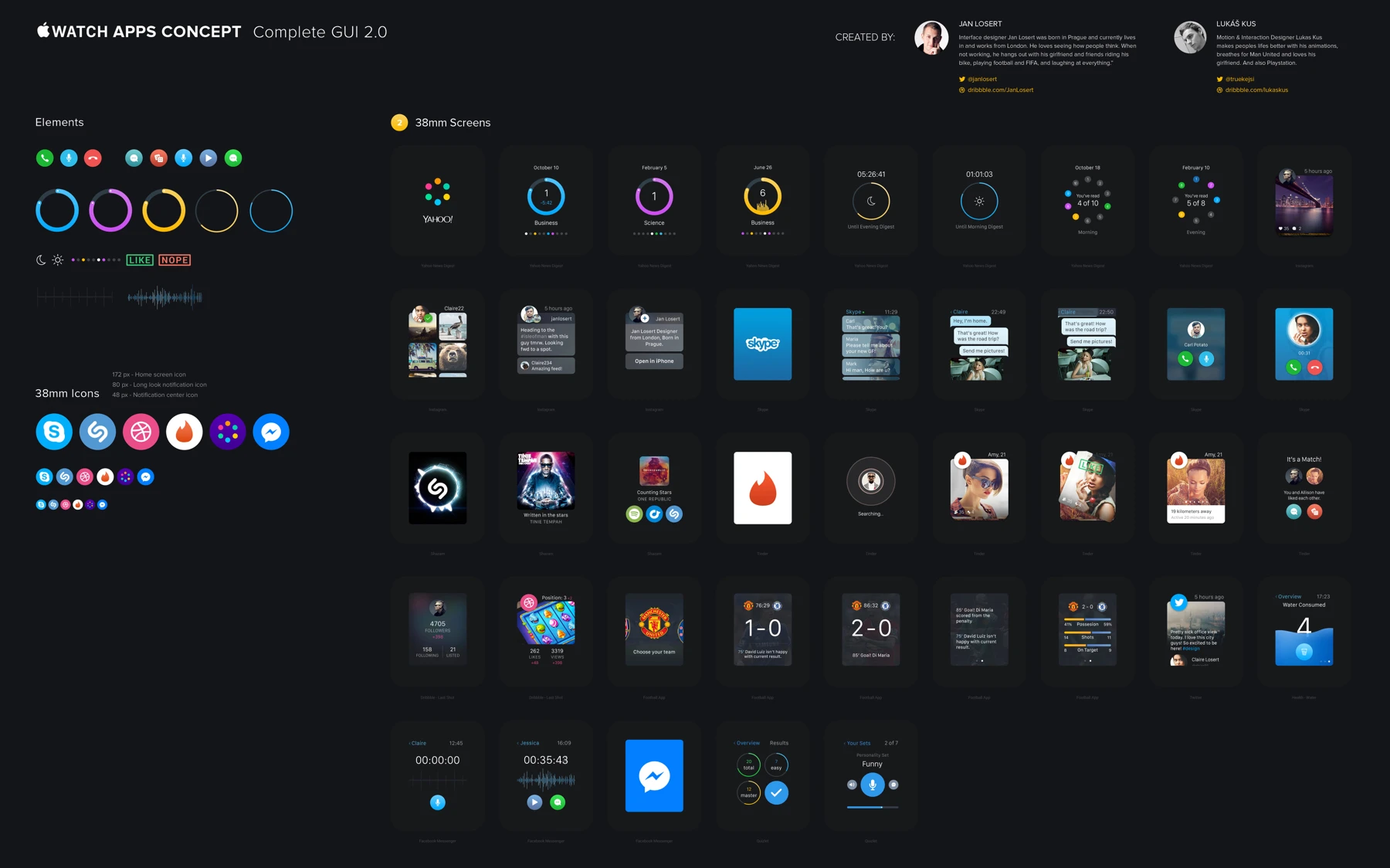Switch to light mode with the sun icon
The image size is (1390, 868).
pos(57,259)
